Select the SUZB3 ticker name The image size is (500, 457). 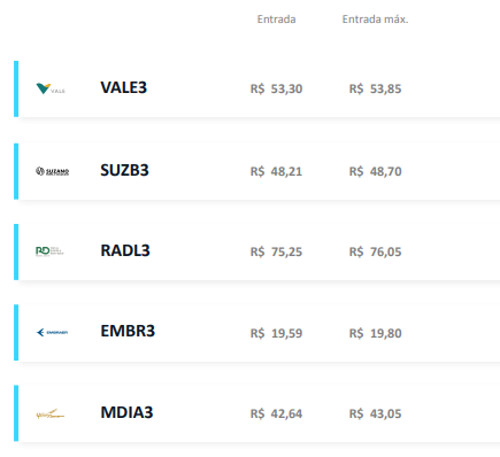click(124, 170)
